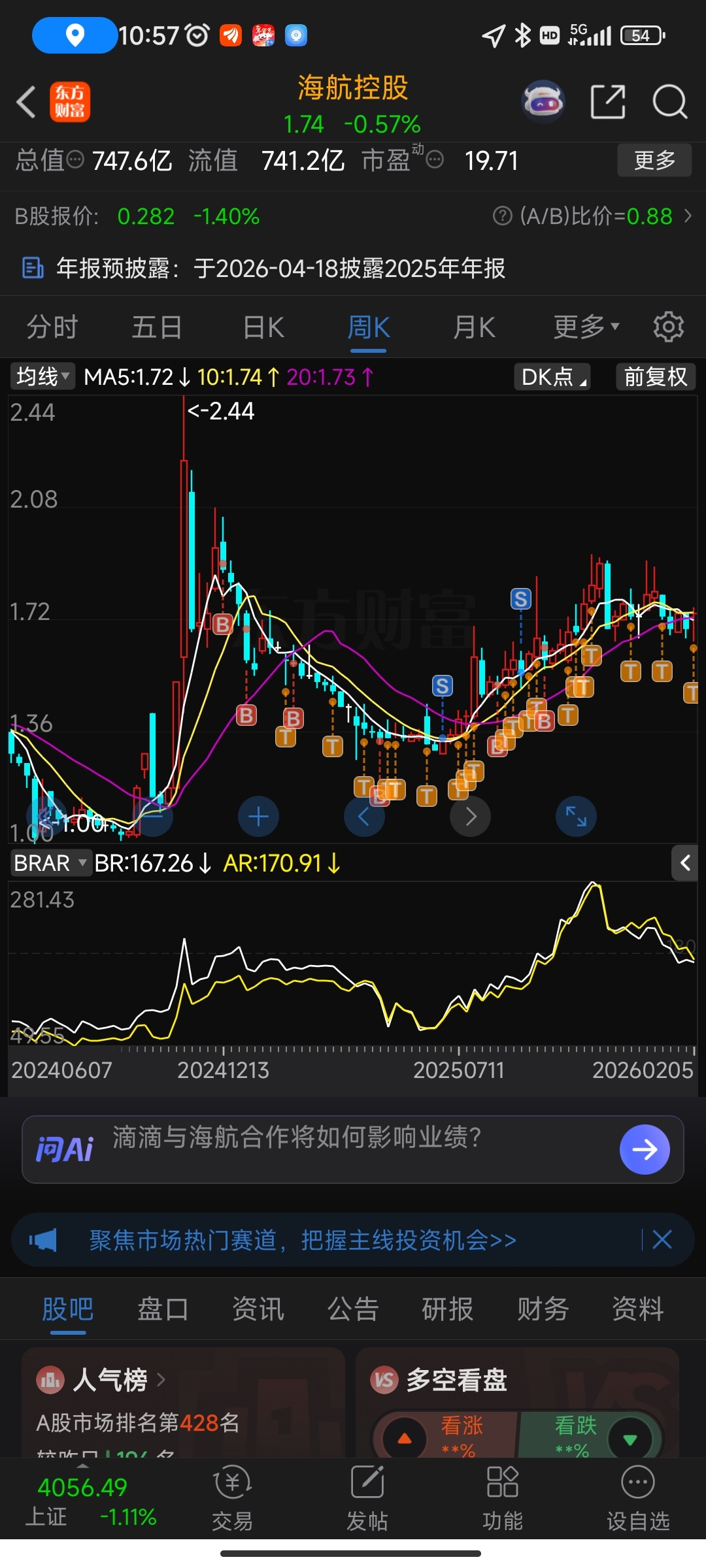The width and height of the screenshot is (706, 1568).
Task: Move chart left with blue arrow button
Action: tap(364, 817)
